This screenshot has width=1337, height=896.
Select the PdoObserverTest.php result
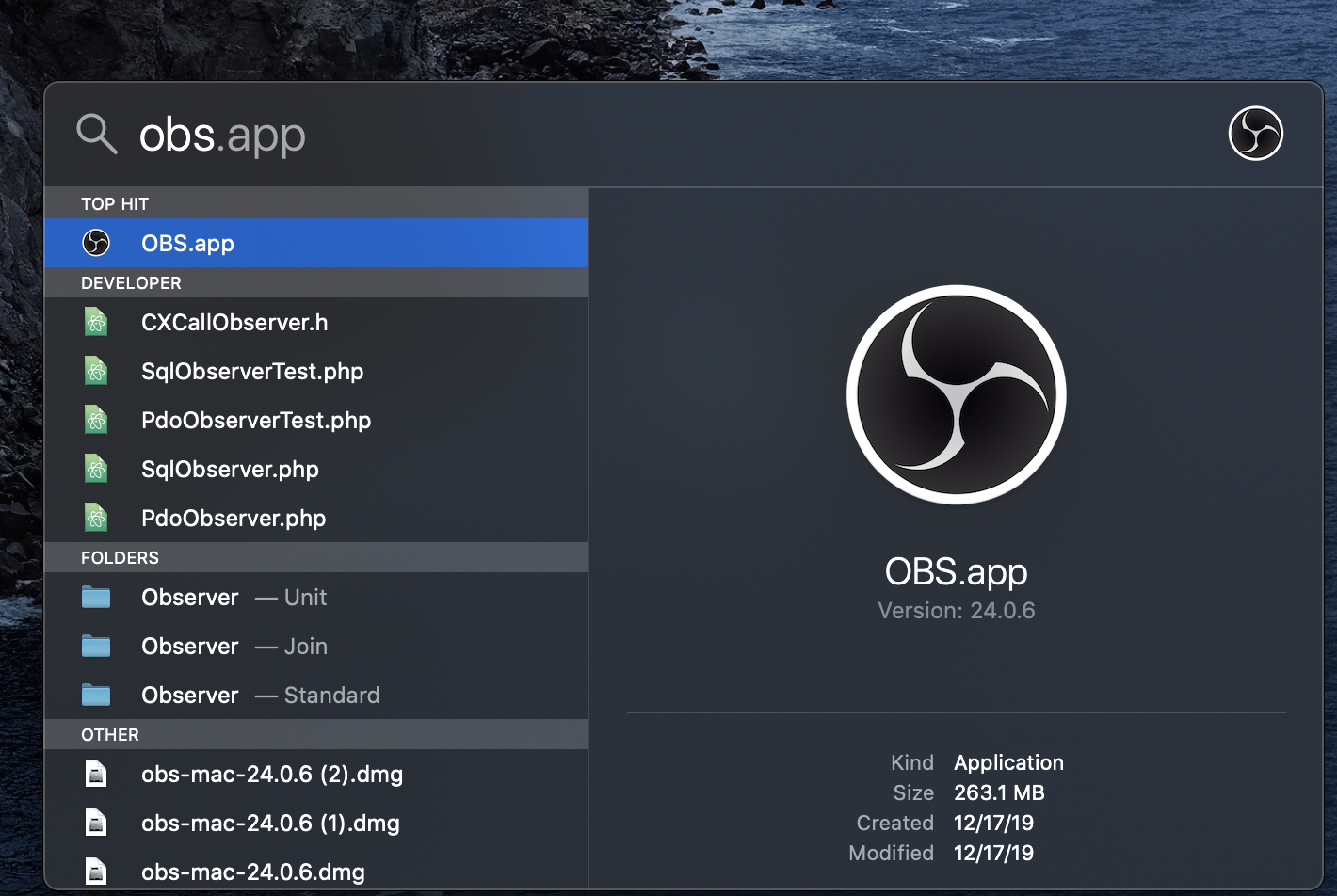pyautogui.click(x=315, y=420)
